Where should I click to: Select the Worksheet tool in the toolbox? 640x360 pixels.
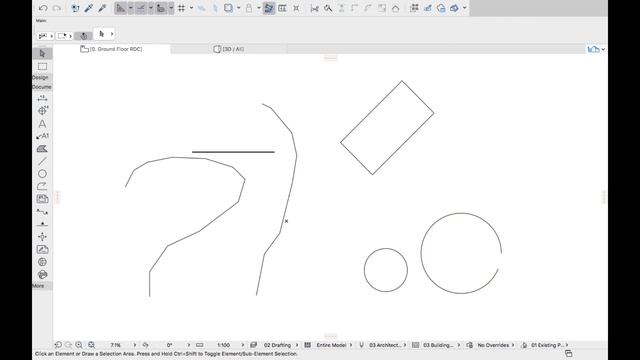point(42,249)
